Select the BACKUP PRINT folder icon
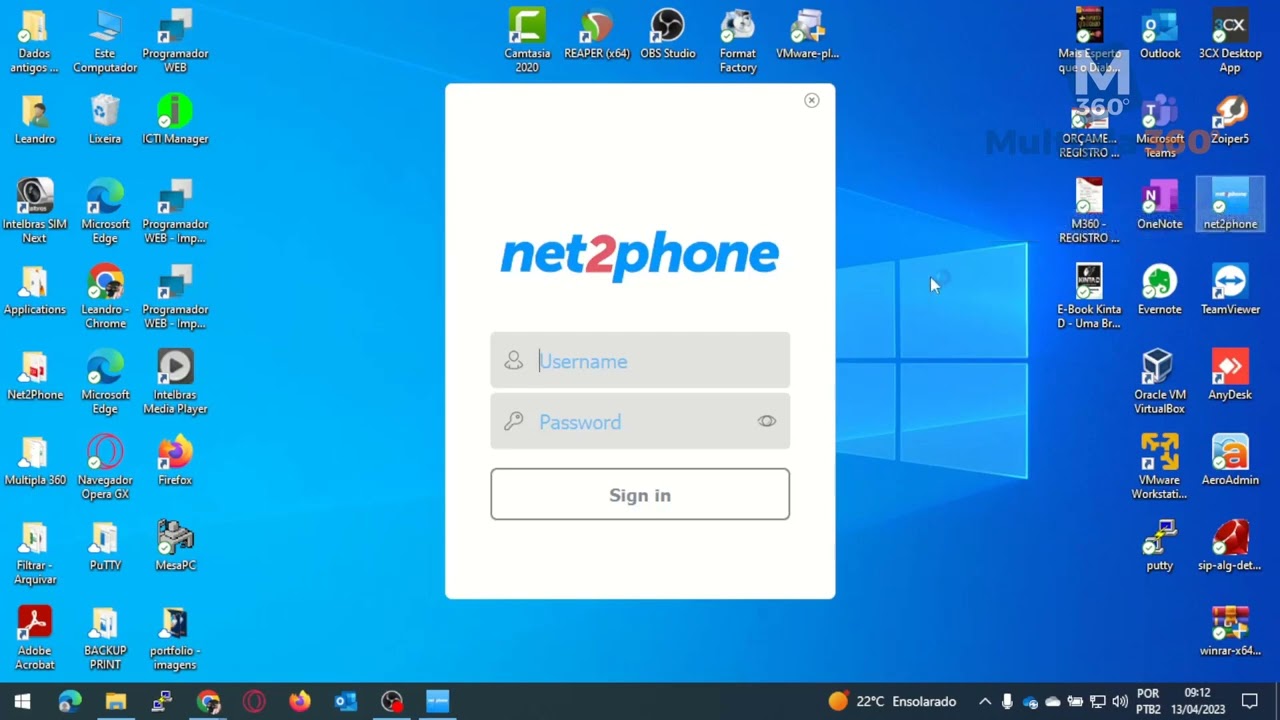This screenshot has height=720, width=1280. [105, 638]
